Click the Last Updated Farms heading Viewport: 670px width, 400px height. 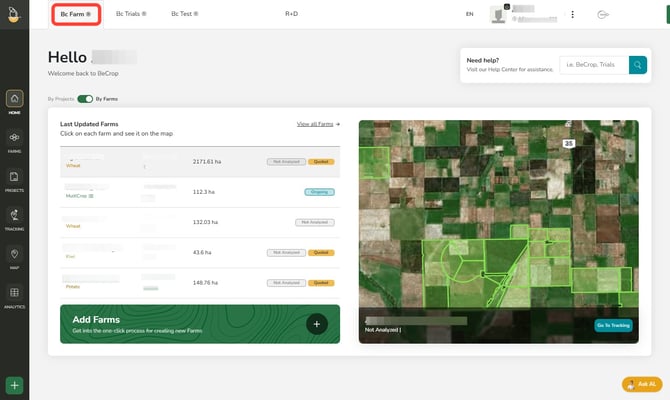click(89, 124)
